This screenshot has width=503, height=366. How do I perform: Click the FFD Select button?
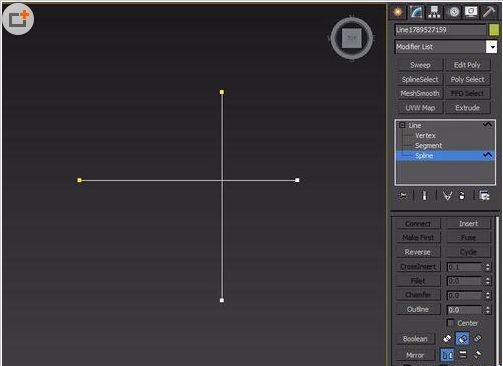pos(467,93)
